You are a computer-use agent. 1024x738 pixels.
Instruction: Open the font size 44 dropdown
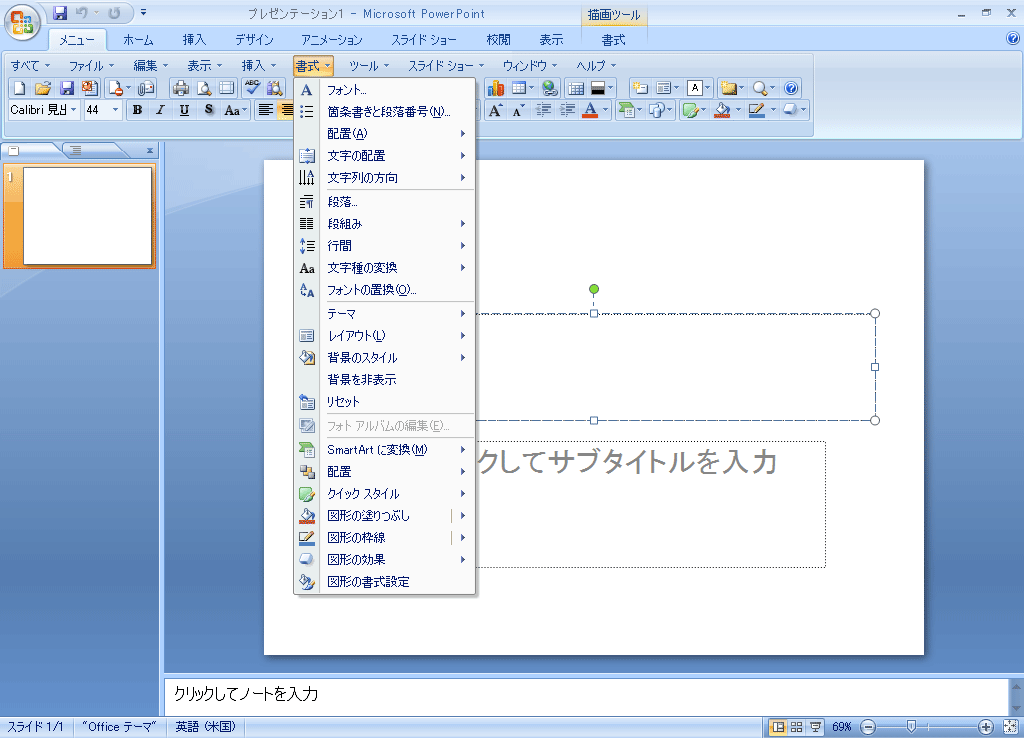point(116,110)
